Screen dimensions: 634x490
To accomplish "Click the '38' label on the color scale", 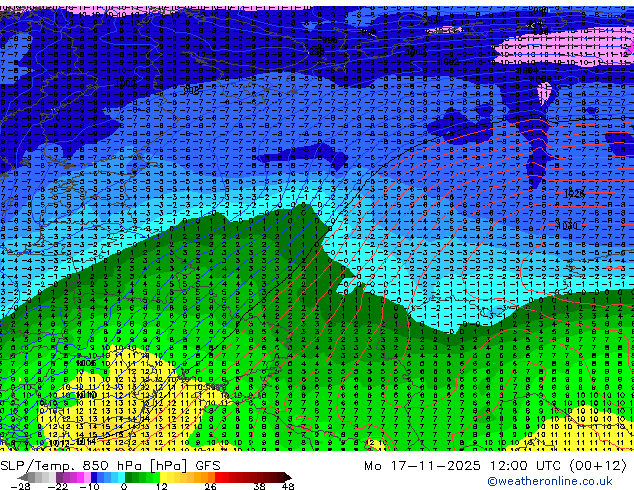I will click(x=259, y=486).
